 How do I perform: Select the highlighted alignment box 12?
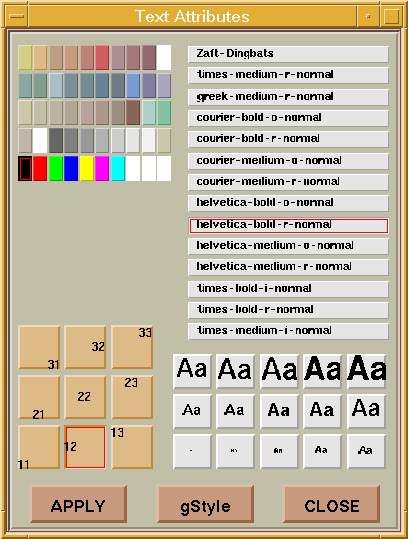pos(85,447)
